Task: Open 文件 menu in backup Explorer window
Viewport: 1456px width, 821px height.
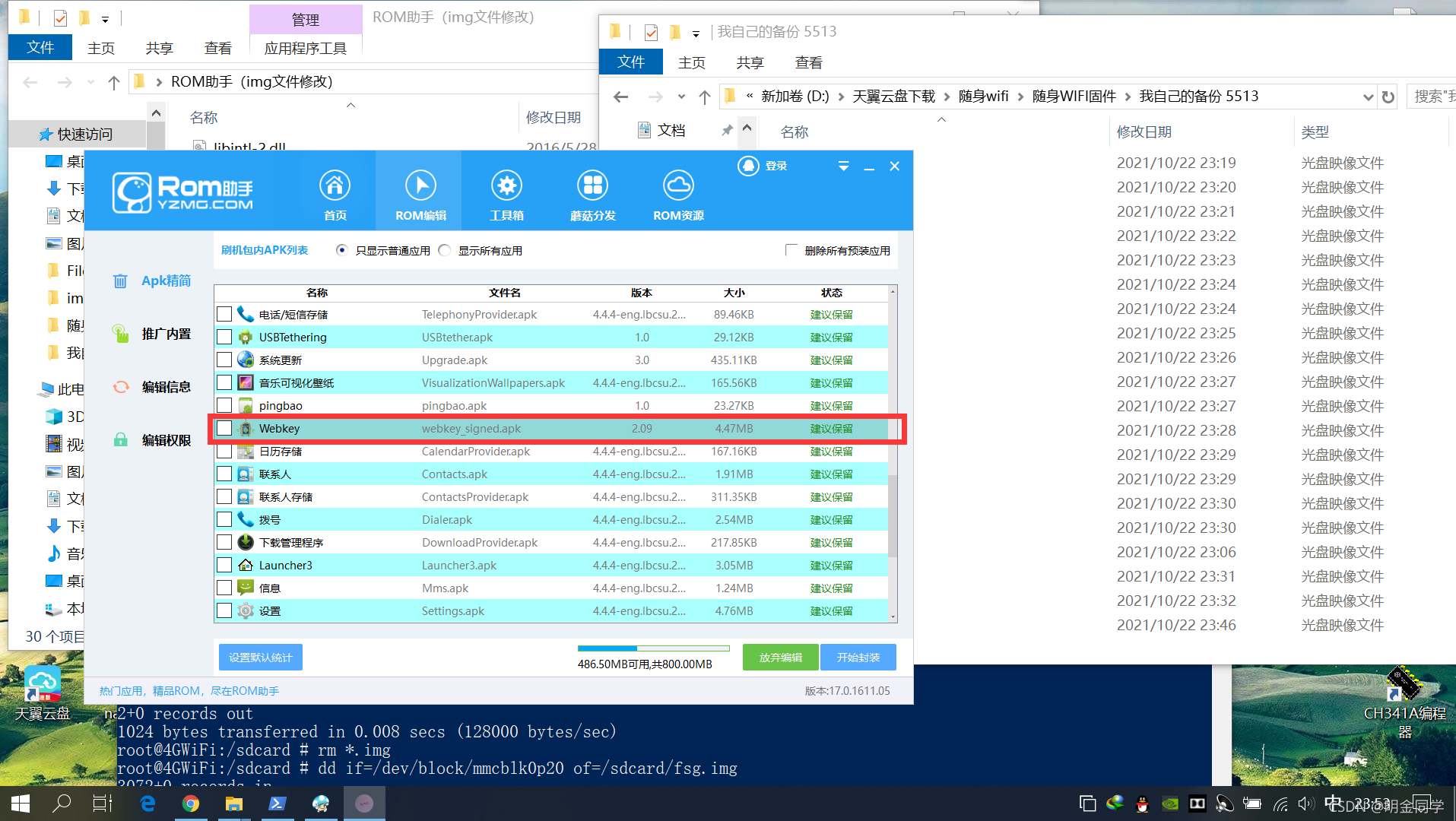Action: point(631,62)
